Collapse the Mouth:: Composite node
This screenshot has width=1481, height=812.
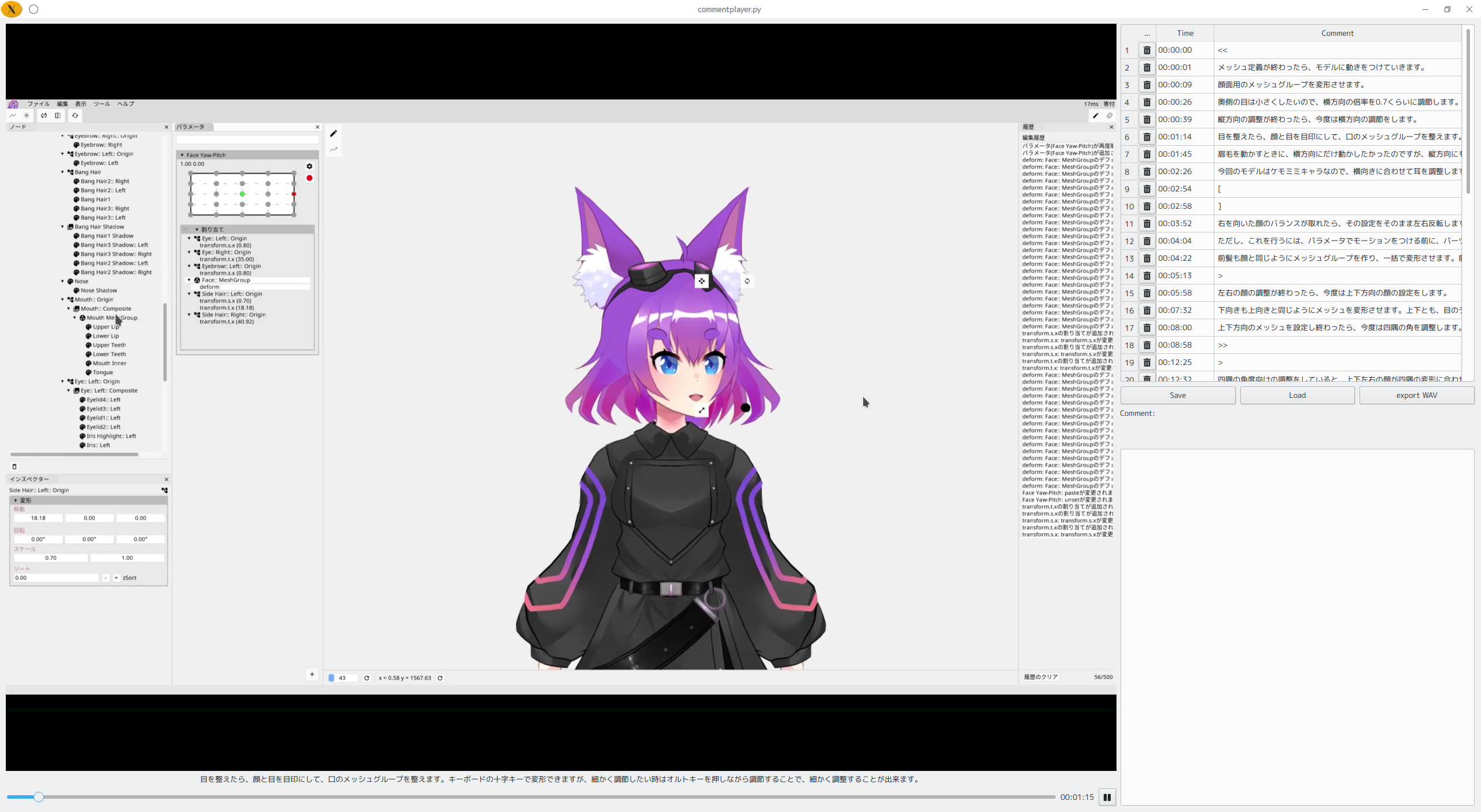click(x=69, y=309)
